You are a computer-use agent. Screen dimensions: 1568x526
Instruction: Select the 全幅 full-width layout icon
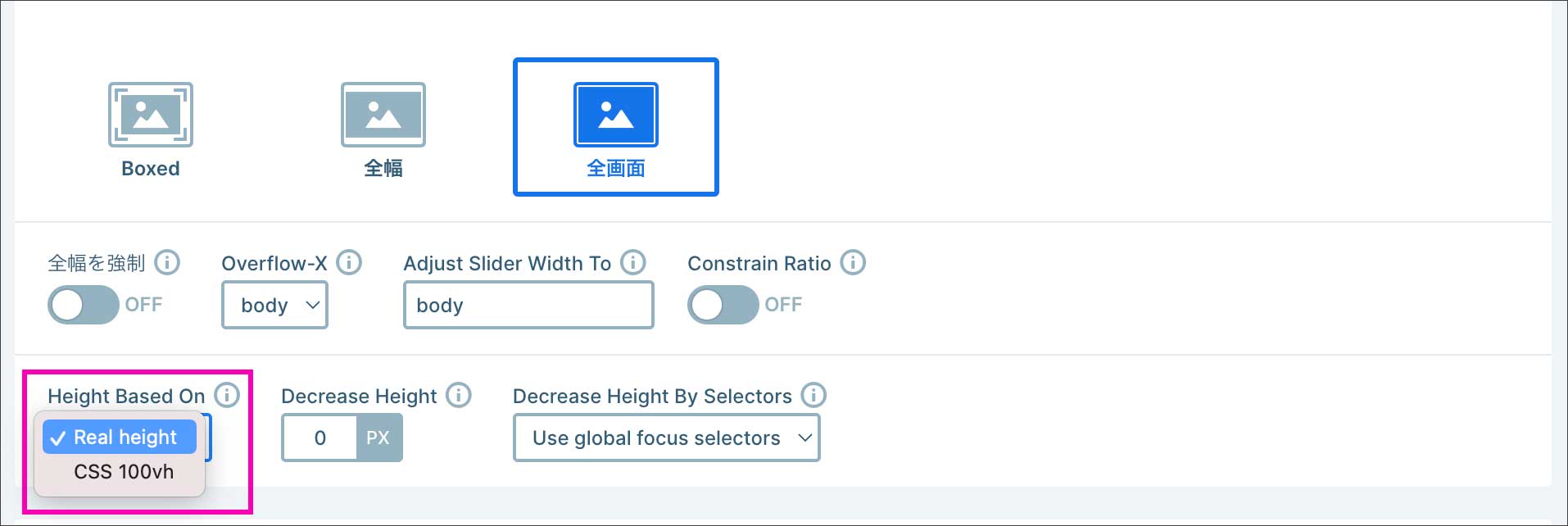tap(383, 115)
